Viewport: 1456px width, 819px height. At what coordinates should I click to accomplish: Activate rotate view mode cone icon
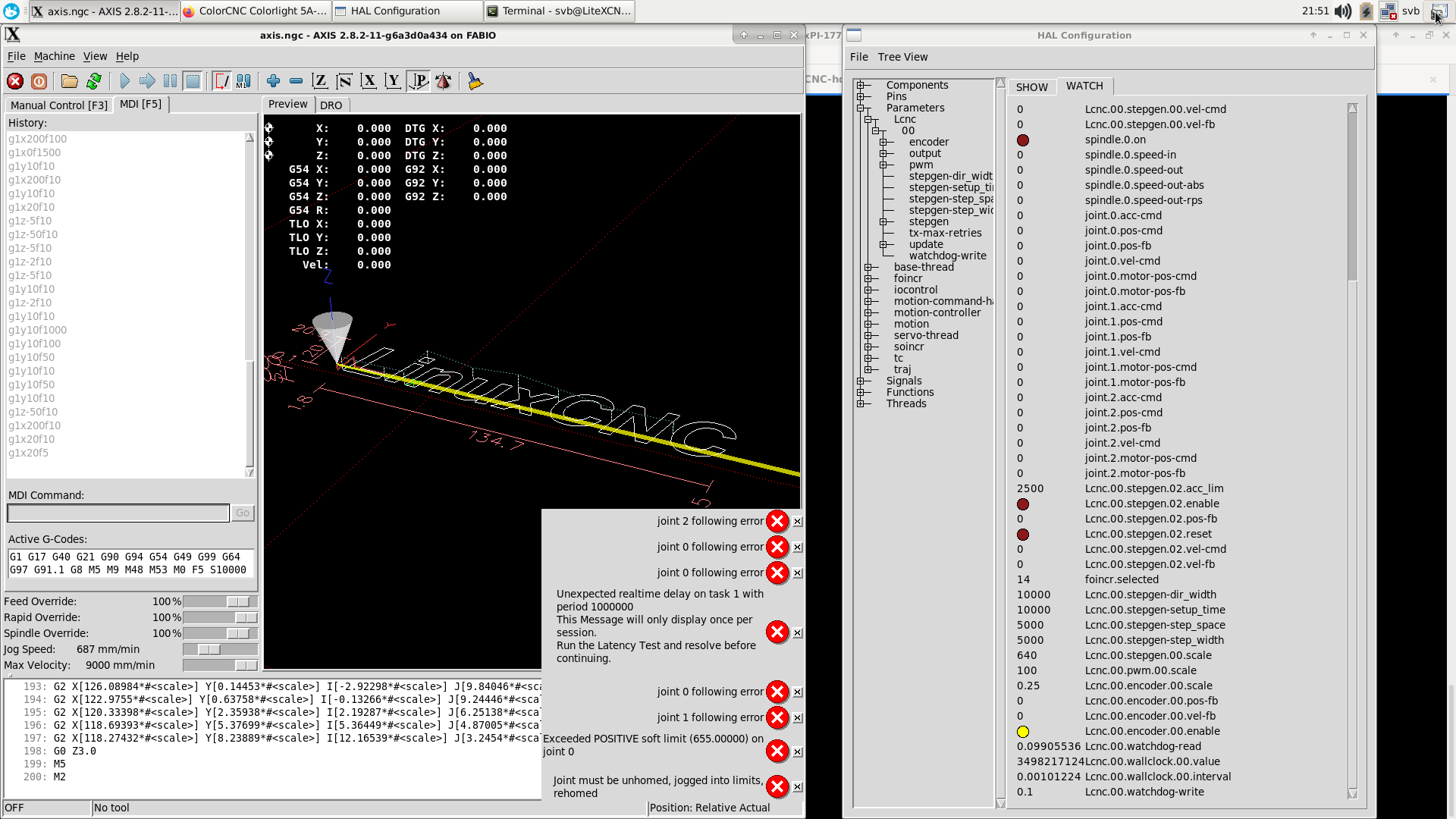point(444,81)
